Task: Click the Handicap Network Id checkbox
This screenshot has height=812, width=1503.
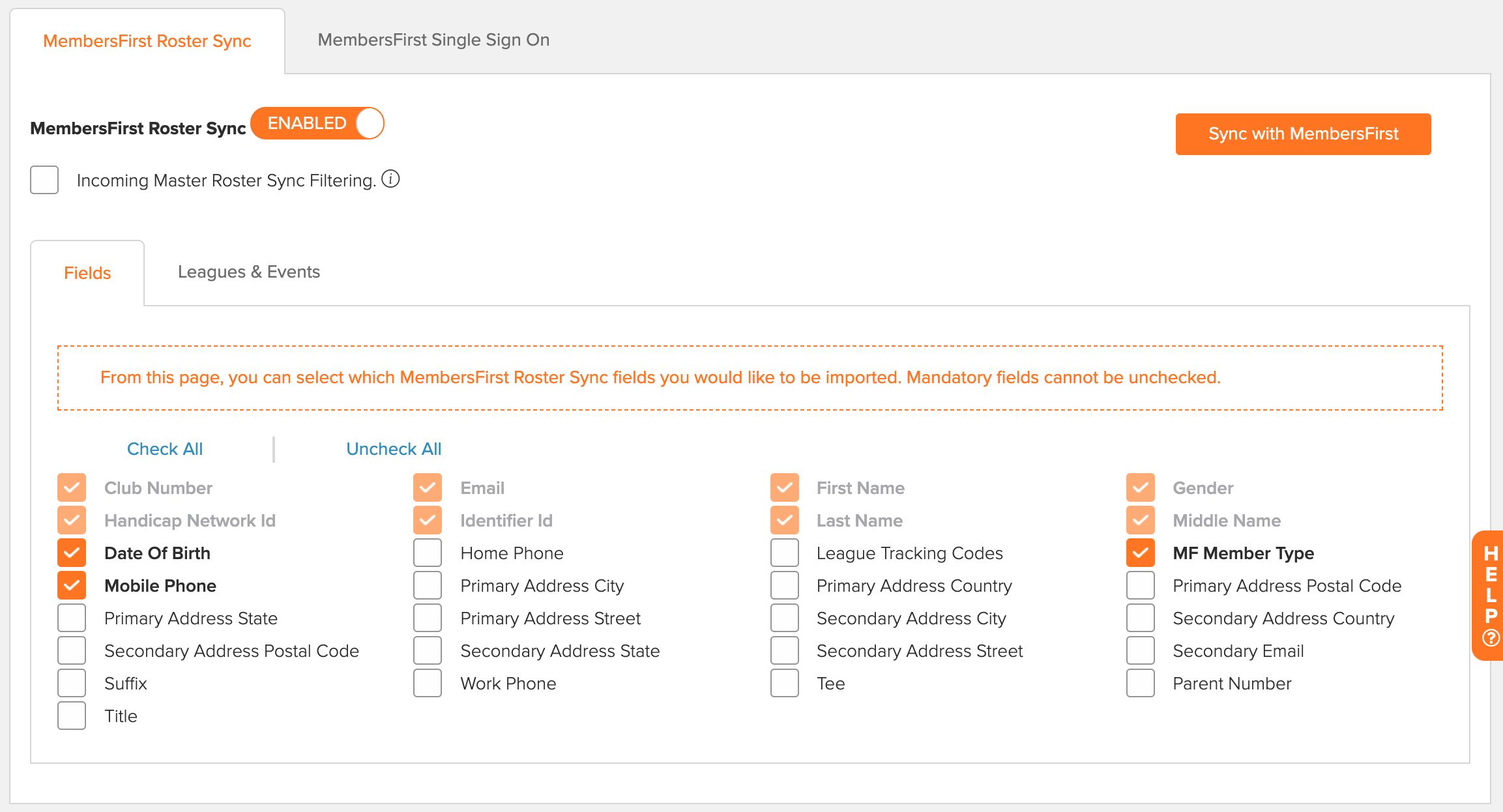Action: click(x=72, y=520)
